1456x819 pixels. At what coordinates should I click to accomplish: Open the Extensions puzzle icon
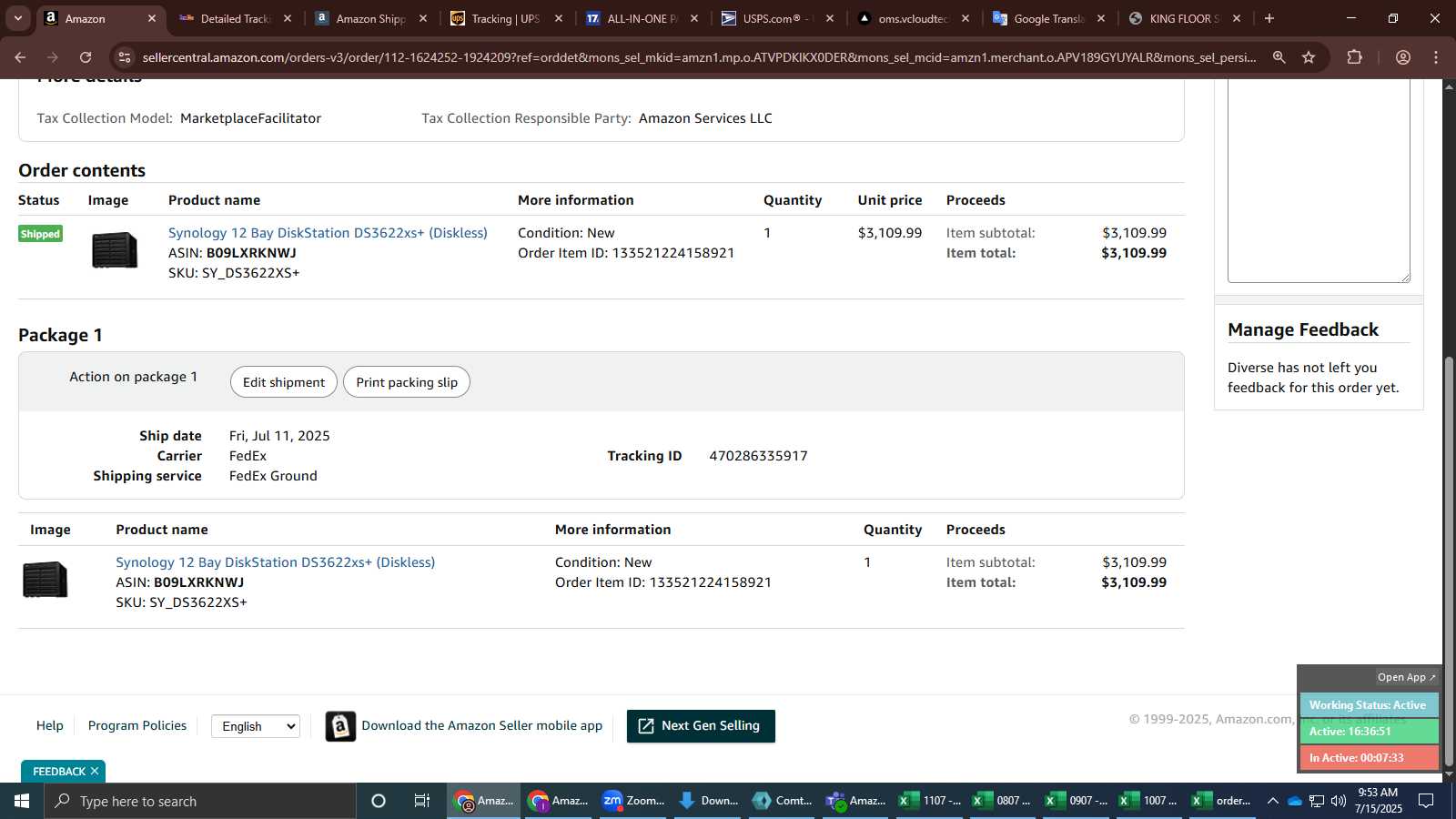click(x=1354, y=57)
